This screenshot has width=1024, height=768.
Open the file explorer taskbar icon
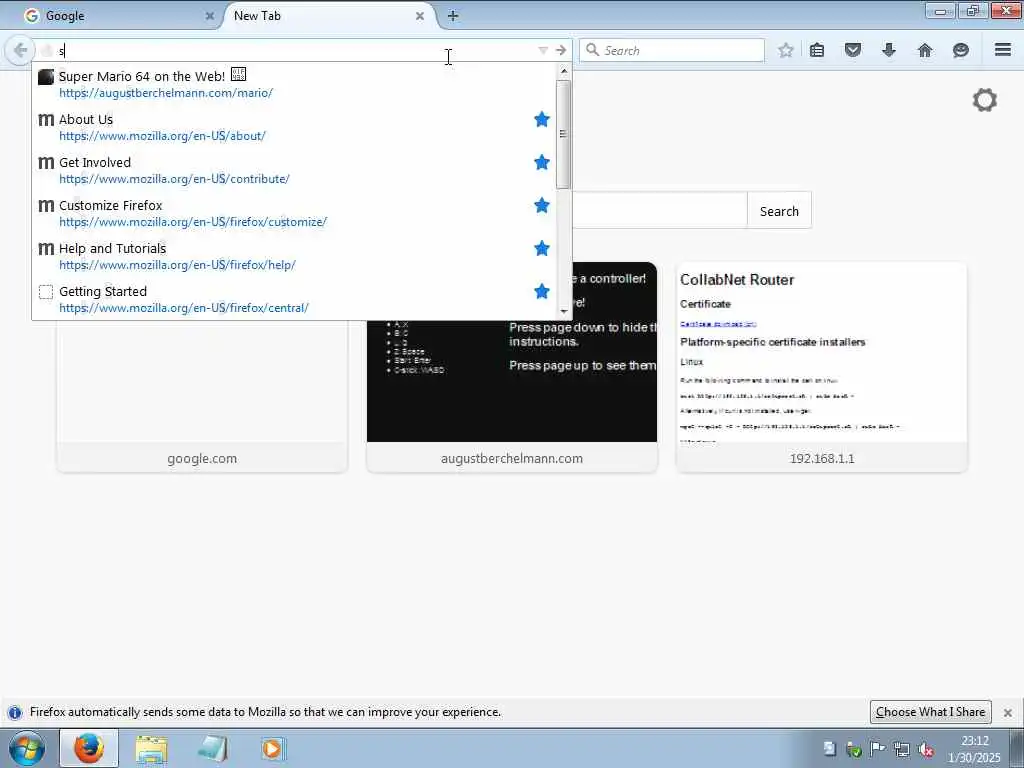tap(152, 749)
